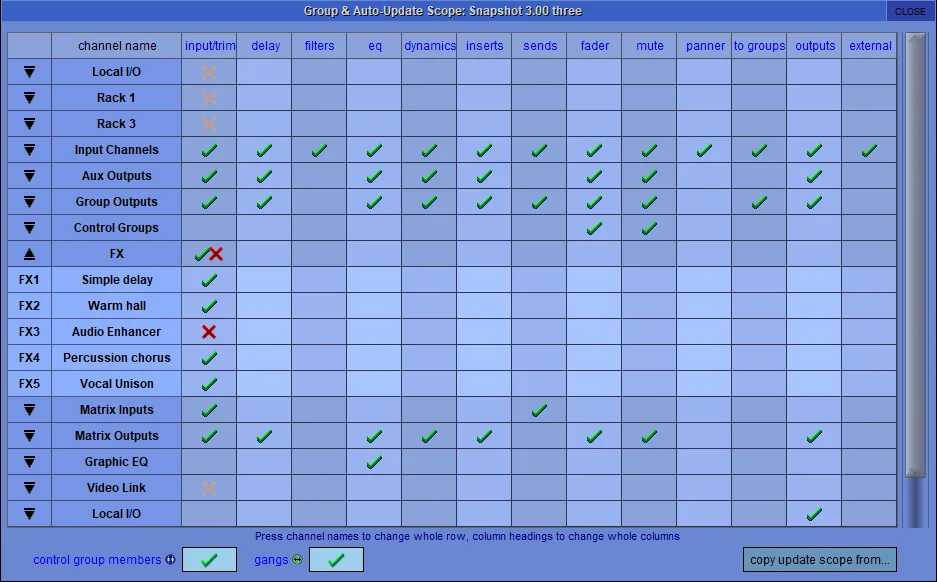Click the vertical scrollbar thumb
This screenshot has width=937, height=582.
[915, 254]
